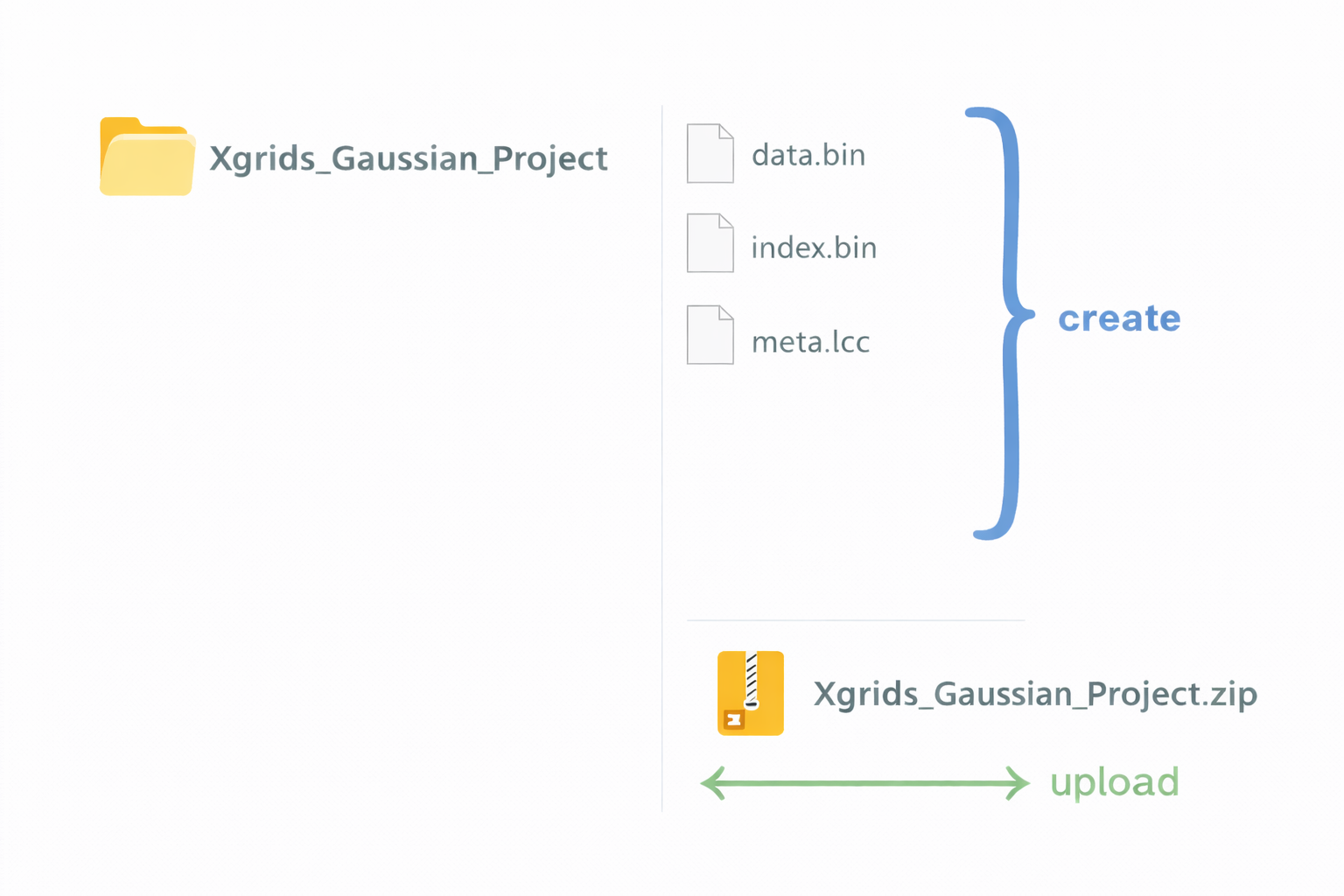Click the yellow Xgrids_Gaussian_Project folder icon
The width and height of the screenshot is (1344, 896).
(146, 157)
